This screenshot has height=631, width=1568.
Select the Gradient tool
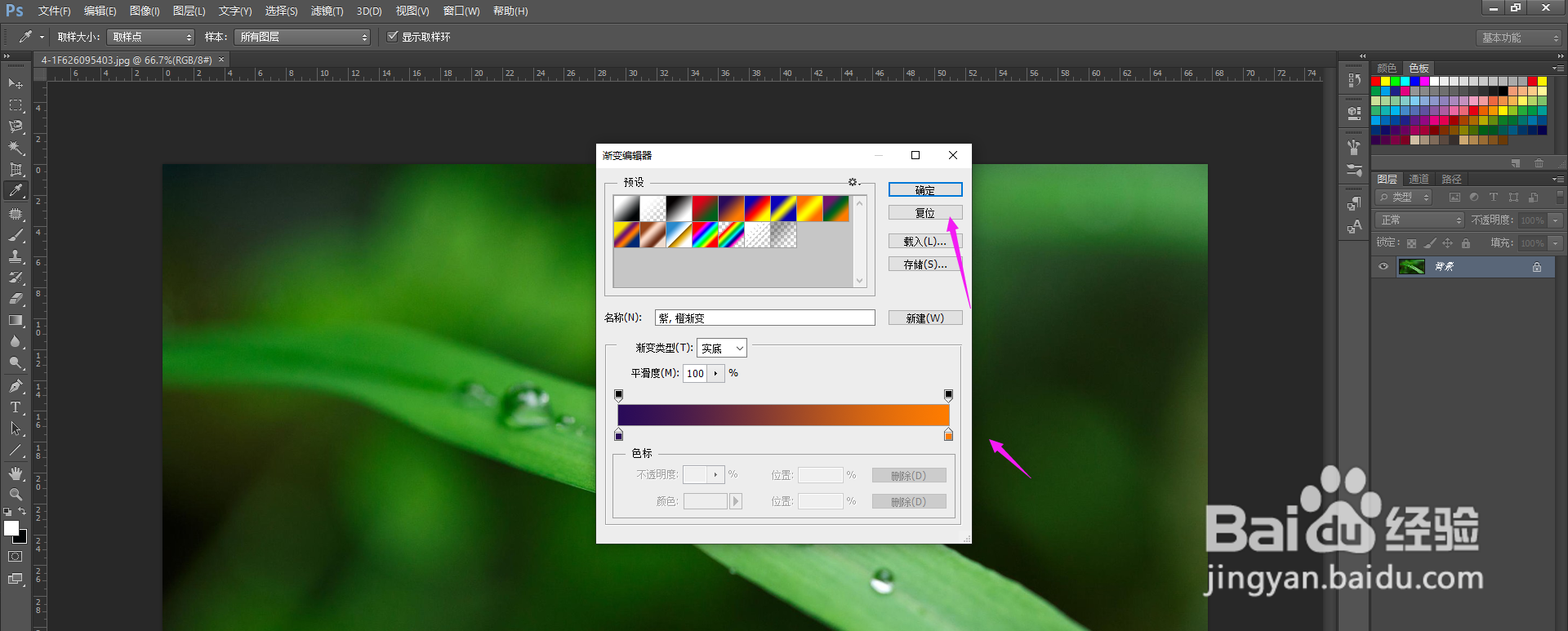(16, 320)
